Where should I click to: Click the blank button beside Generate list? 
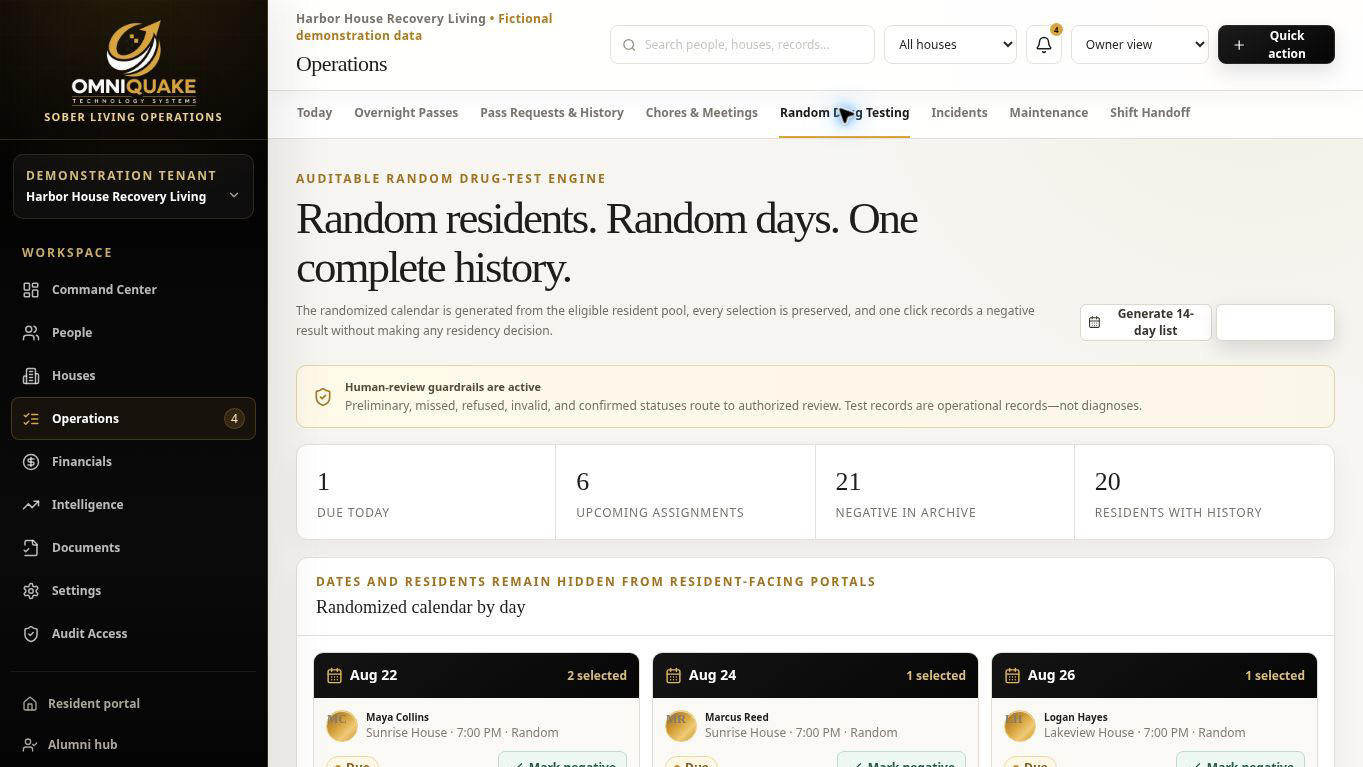[x=1275, y=323]
